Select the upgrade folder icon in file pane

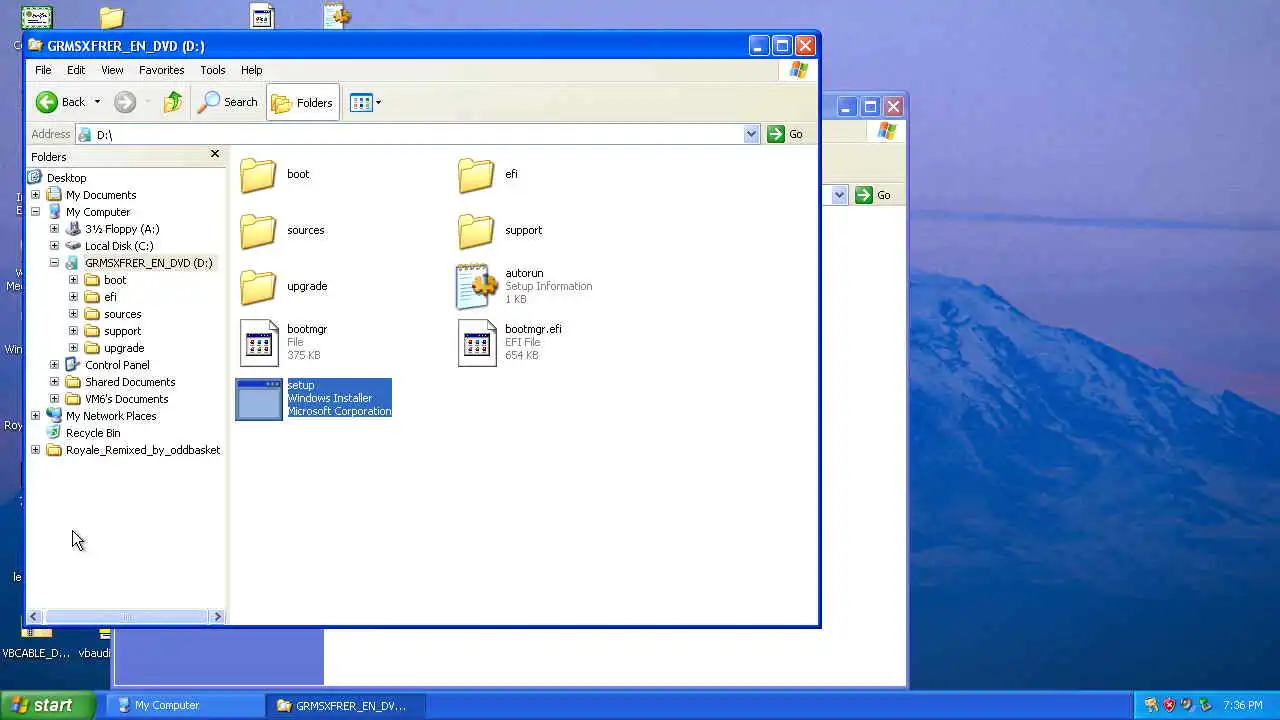pyautogui.click(x=258, y=287)
